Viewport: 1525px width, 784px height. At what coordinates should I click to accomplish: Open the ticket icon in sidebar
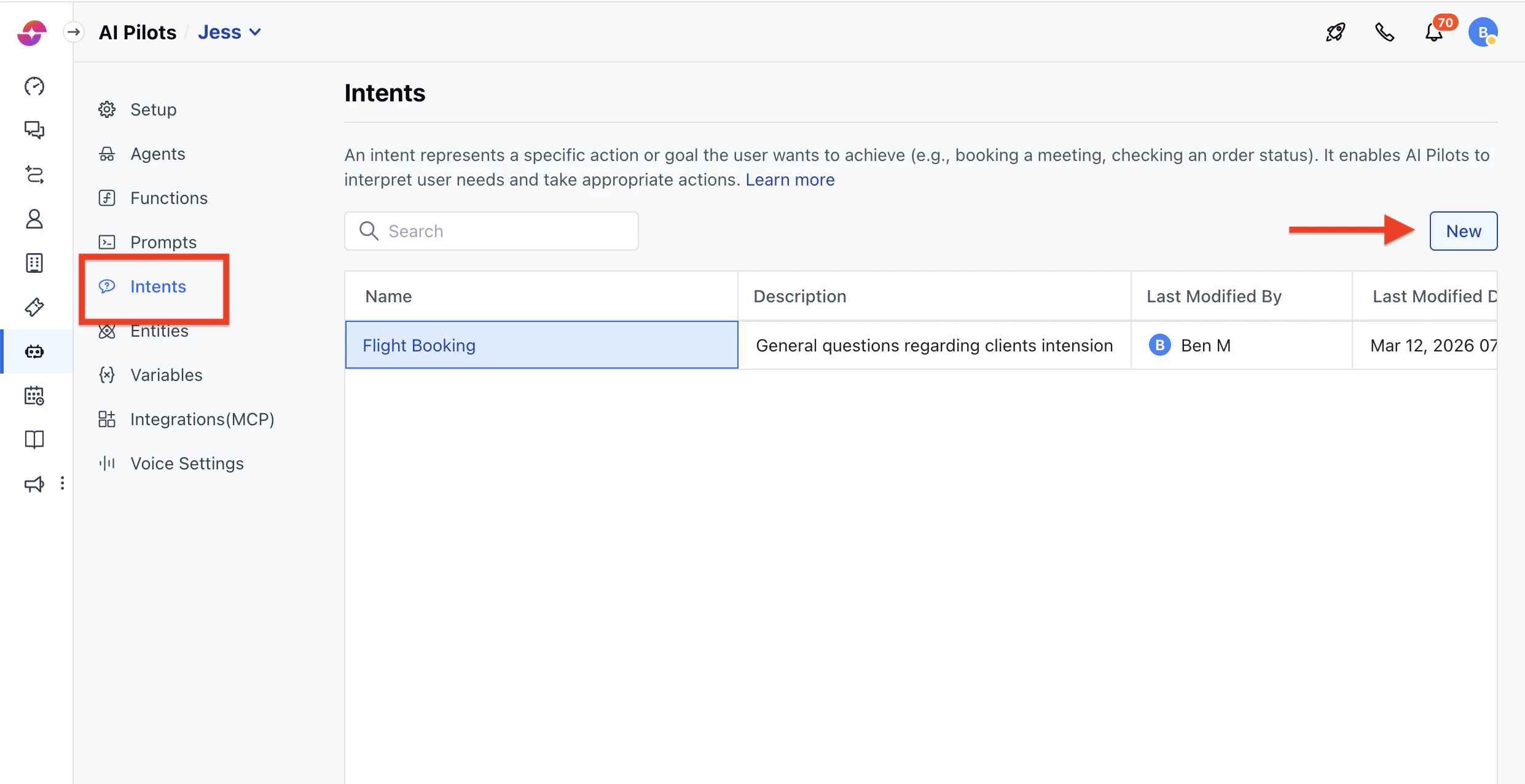click(x=34, y=307)
